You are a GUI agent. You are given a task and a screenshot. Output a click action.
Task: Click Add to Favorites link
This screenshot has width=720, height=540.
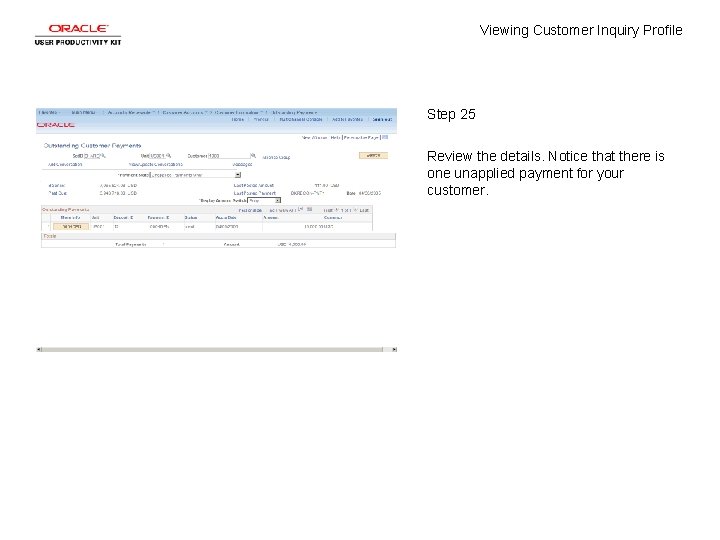[x=348, y=119]
